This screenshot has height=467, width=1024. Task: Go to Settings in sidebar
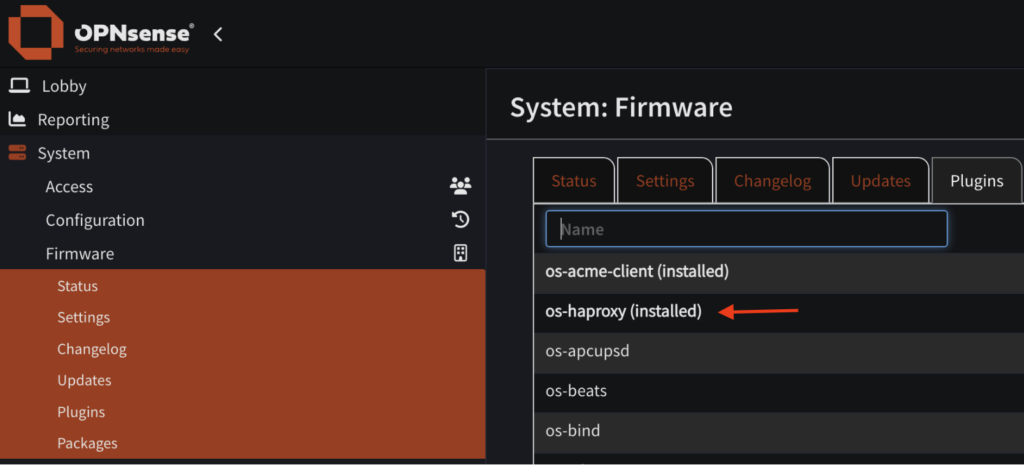click(84, 317)
